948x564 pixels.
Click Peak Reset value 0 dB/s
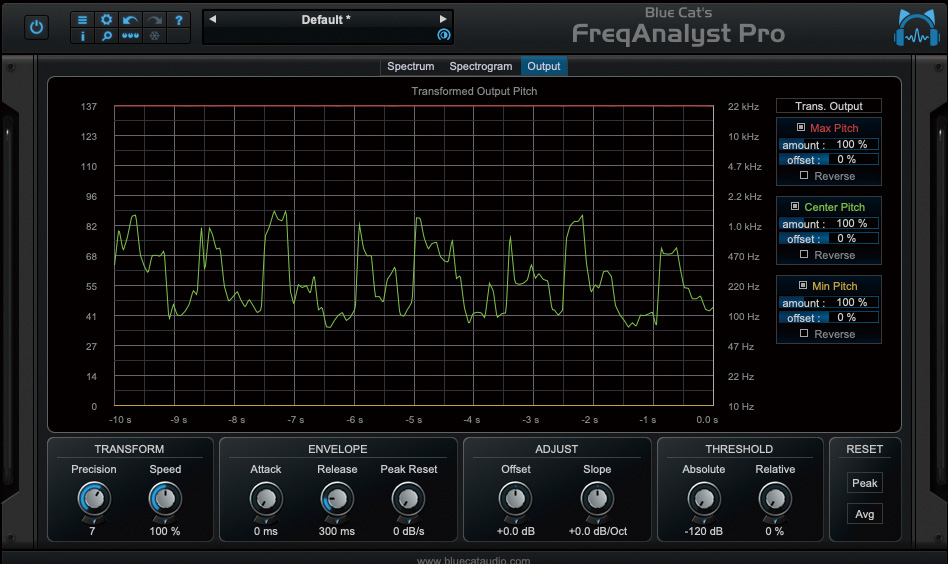[x=409, y=531]
